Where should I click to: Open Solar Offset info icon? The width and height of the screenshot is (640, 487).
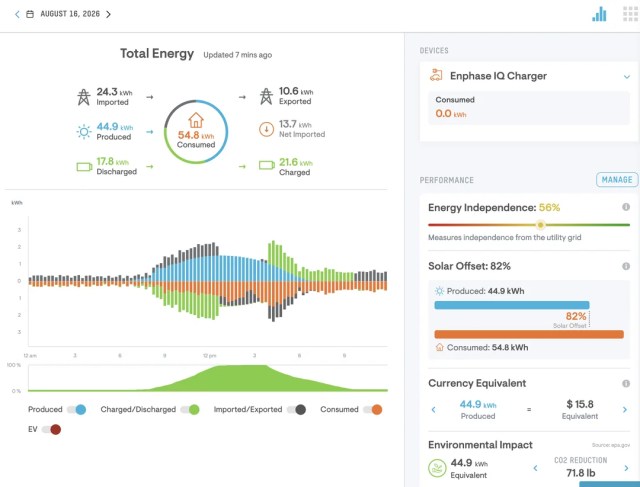click(626, 266)
